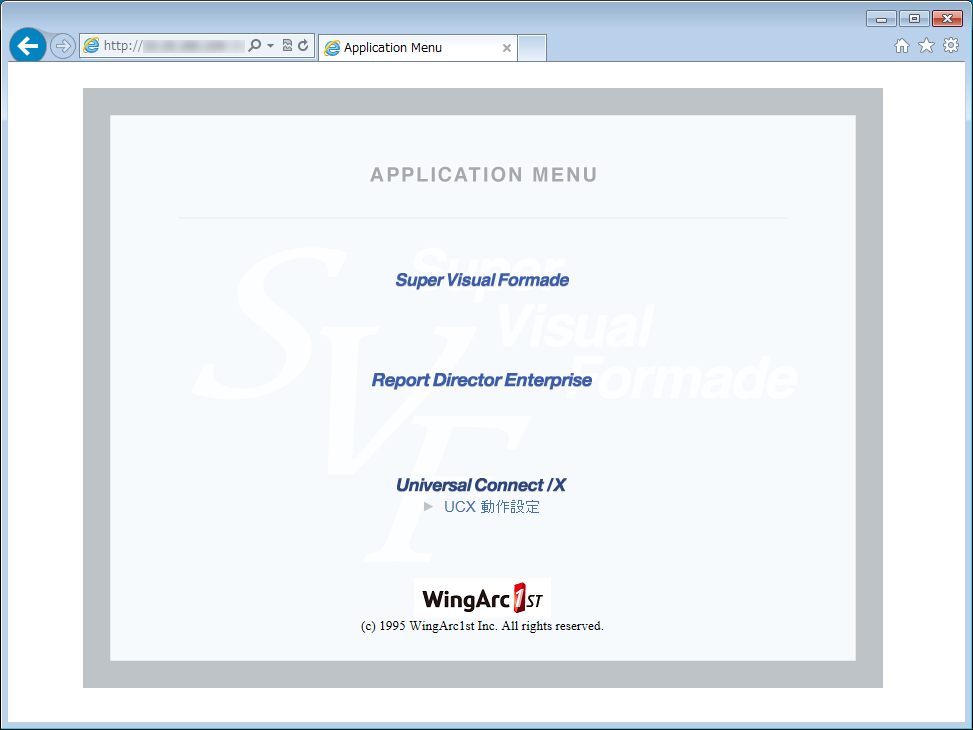
Task: Click the Internet Explorer icon in address bar
Action: (x=91, y=45)
